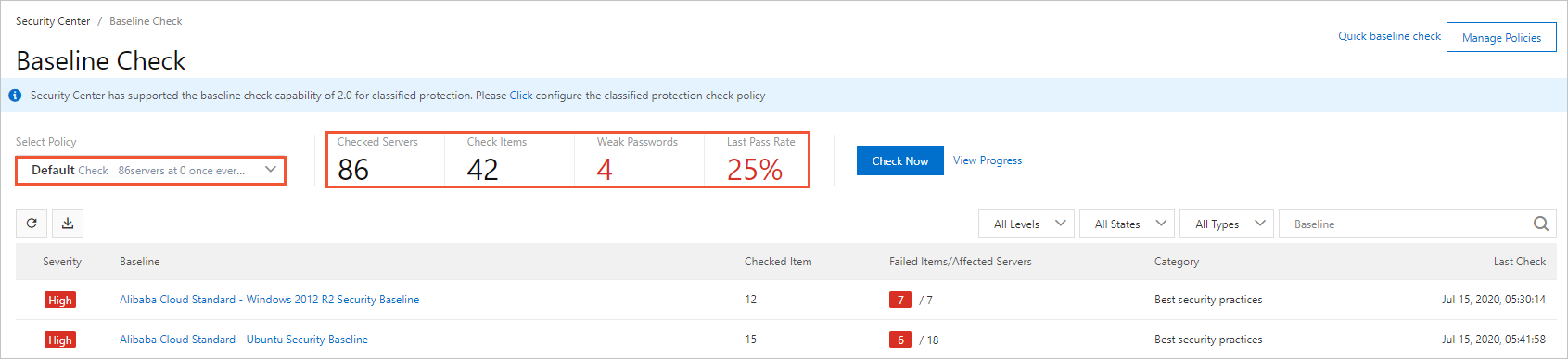Click the High severity badge for Ubuntu baseline
The width and height of the screenshot is (1568, 359).
tap(60, 340)
